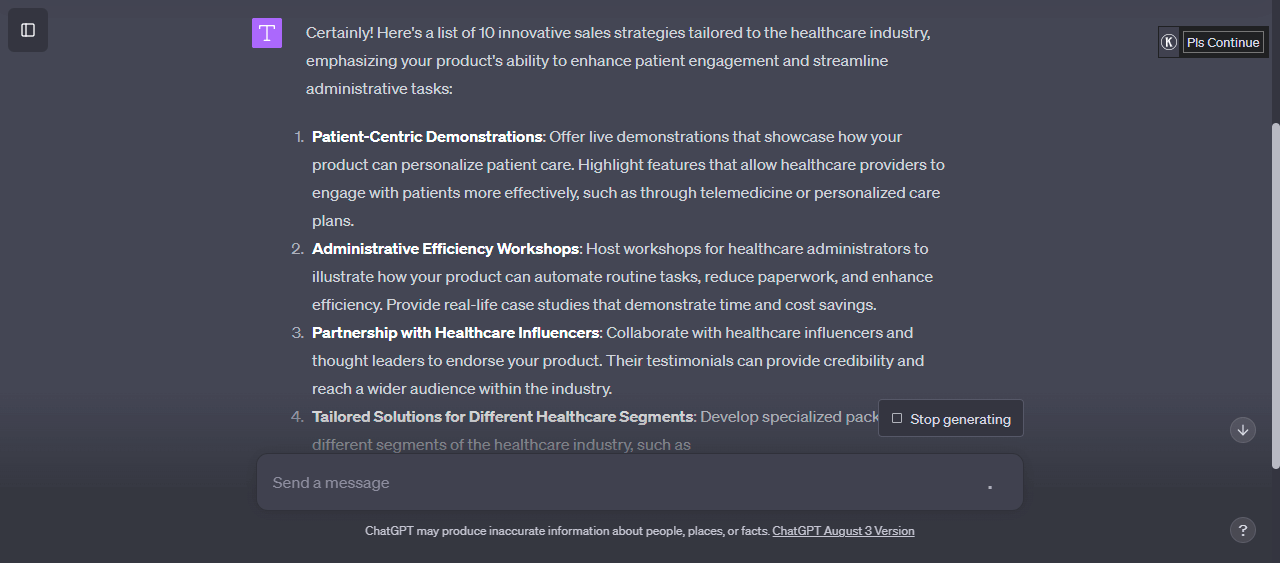Click the circled K extension icon
1280x563 pixels.
[1169, 42]
